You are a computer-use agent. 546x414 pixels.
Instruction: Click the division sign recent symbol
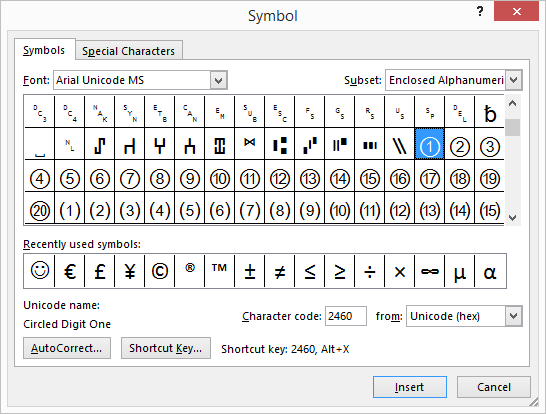370,271
